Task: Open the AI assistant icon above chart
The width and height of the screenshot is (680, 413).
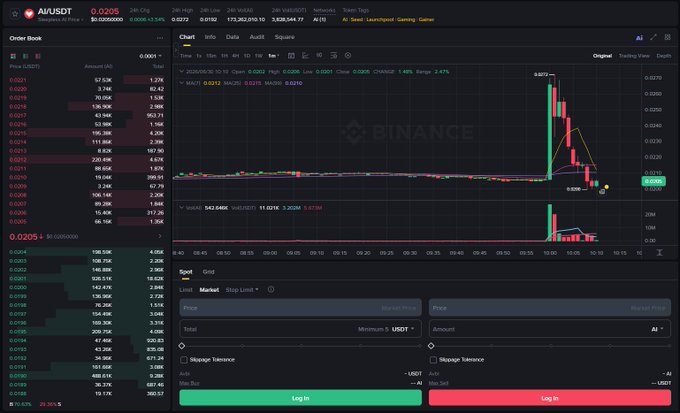Action: [x=639, y=38]
